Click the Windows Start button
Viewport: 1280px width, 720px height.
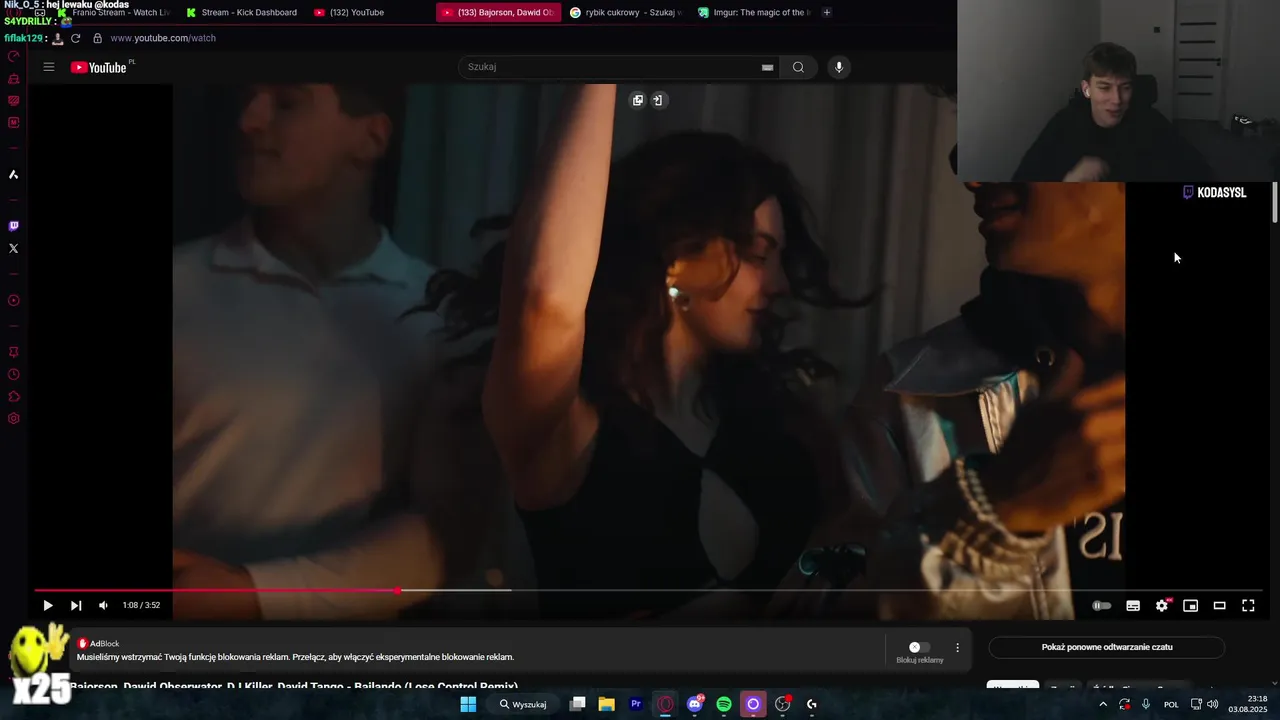tap(468, 704)
